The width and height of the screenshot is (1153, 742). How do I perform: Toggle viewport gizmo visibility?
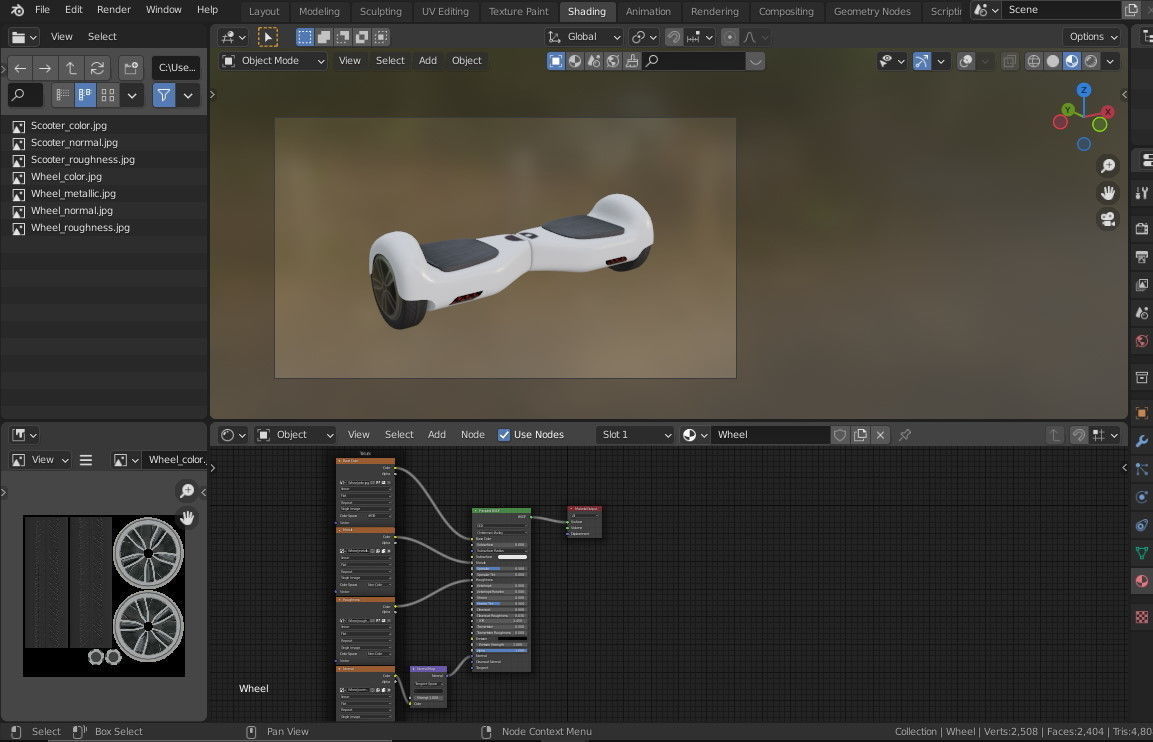click(x=921, y=61)
